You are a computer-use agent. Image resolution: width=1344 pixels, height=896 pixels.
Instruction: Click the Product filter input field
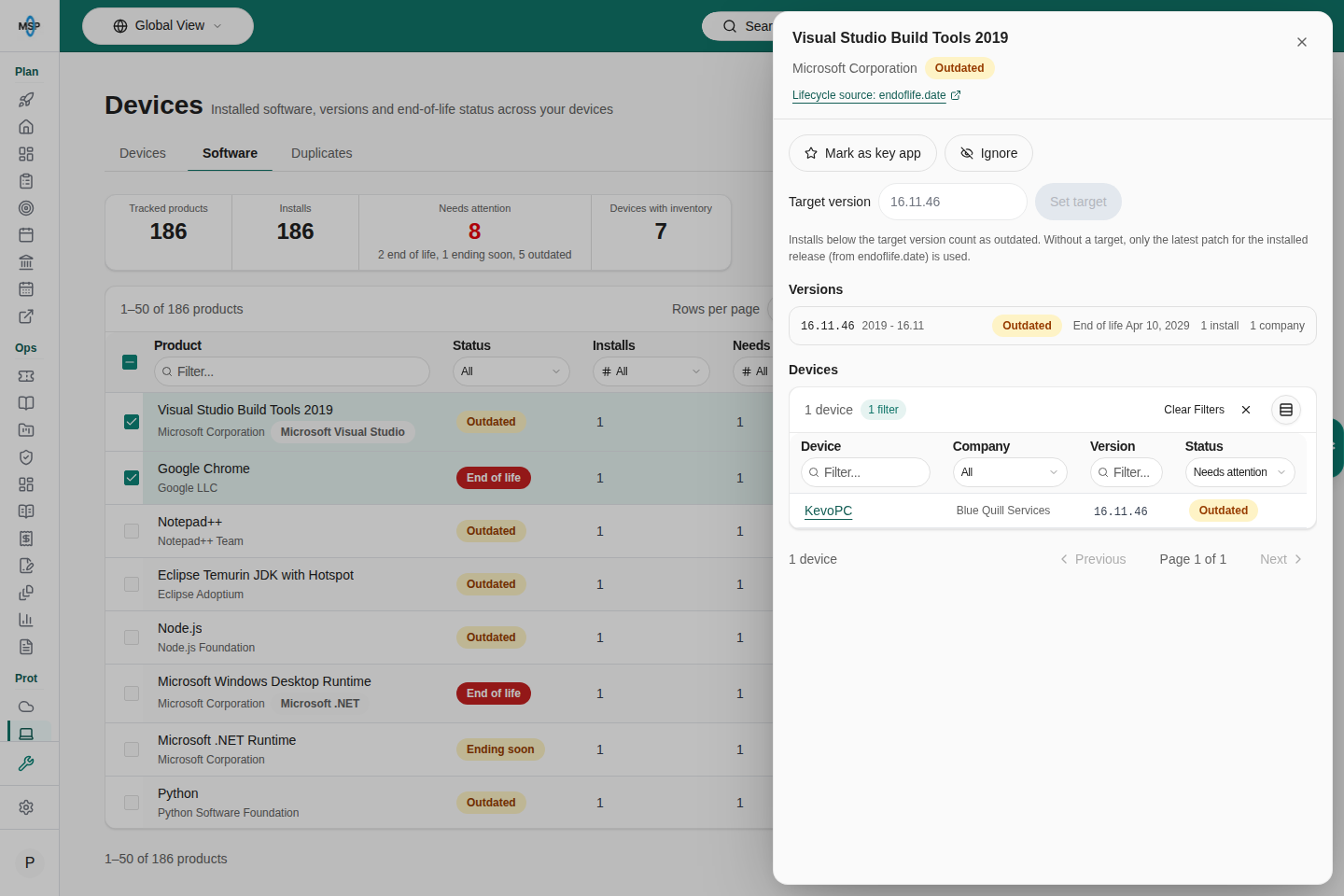click(x=292, y=371)
